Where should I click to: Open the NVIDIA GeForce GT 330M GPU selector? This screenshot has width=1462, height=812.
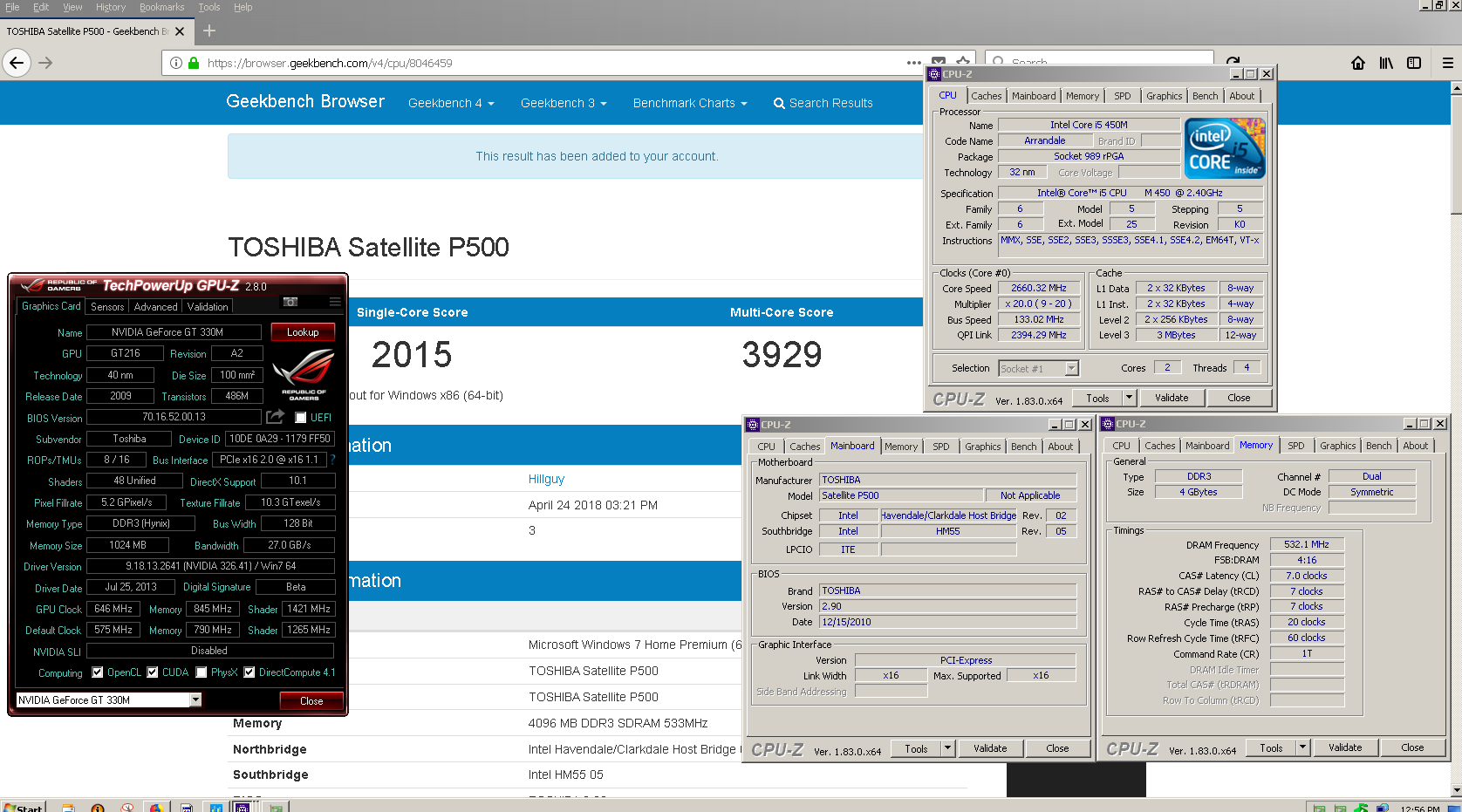coord(109,699)
